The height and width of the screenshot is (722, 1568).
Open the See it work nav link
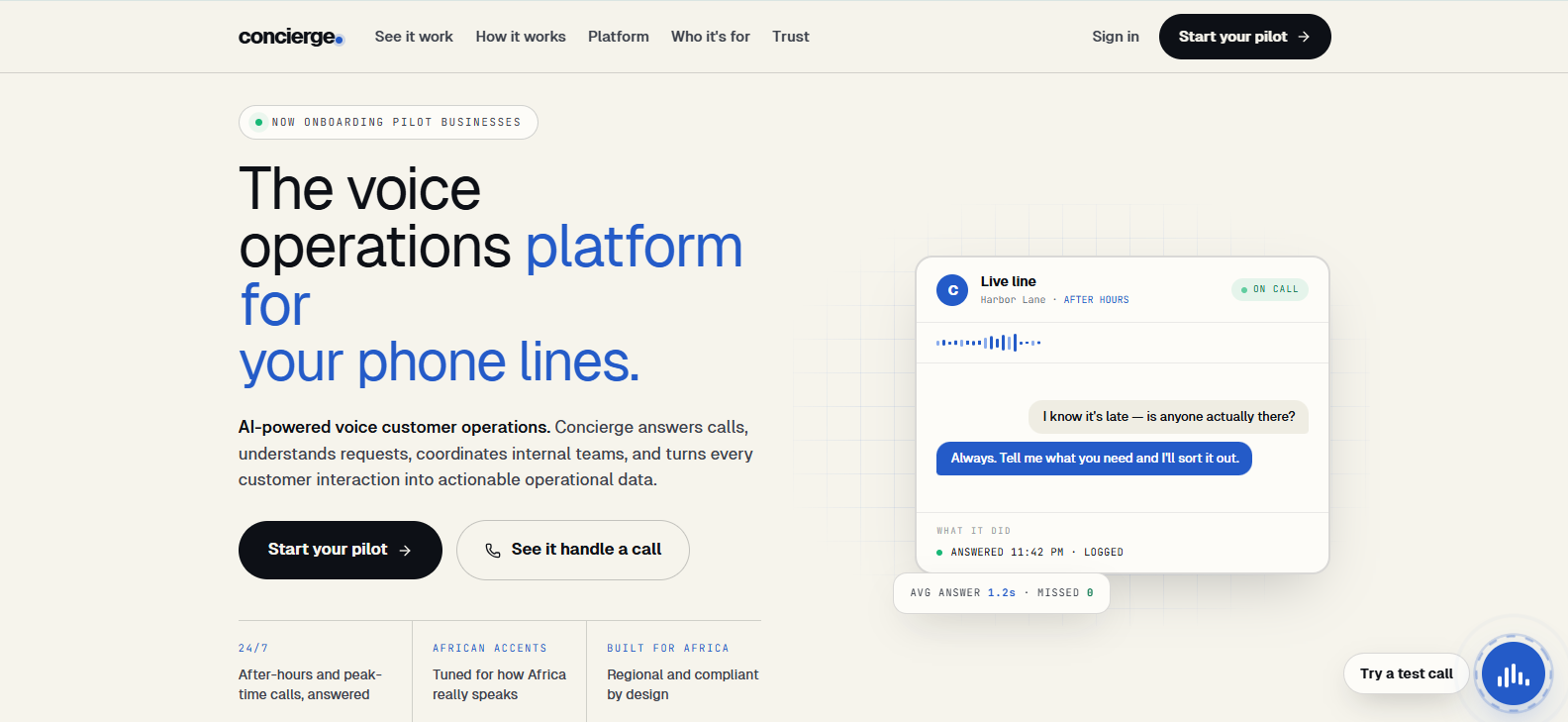click(x=414, y=37)
